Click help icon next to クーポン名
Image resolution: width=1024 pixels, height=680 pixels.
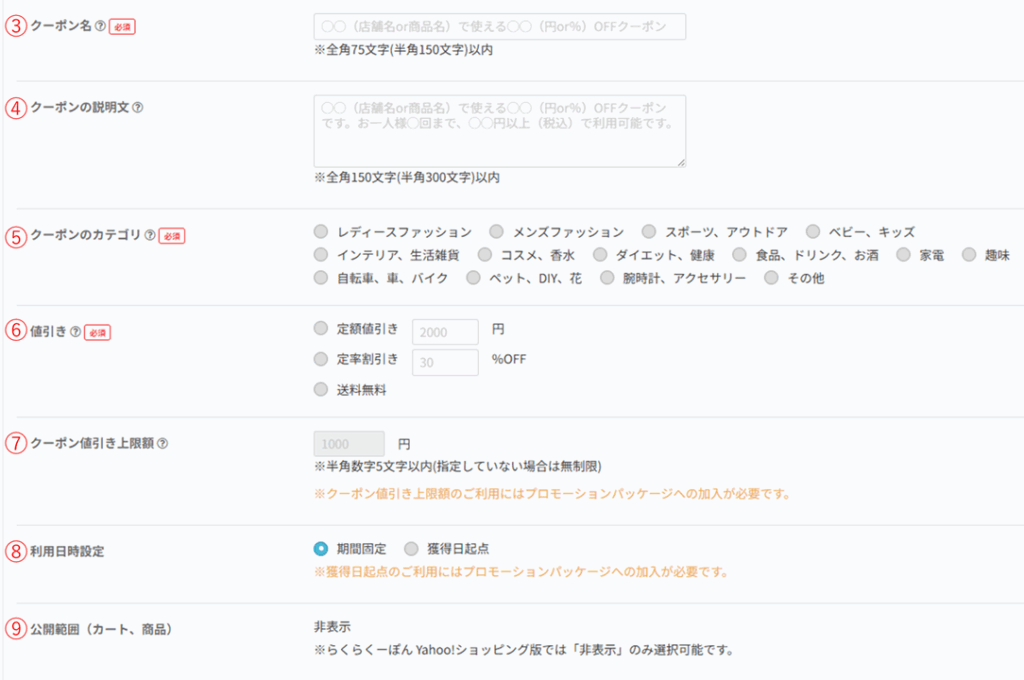point(100,27)
